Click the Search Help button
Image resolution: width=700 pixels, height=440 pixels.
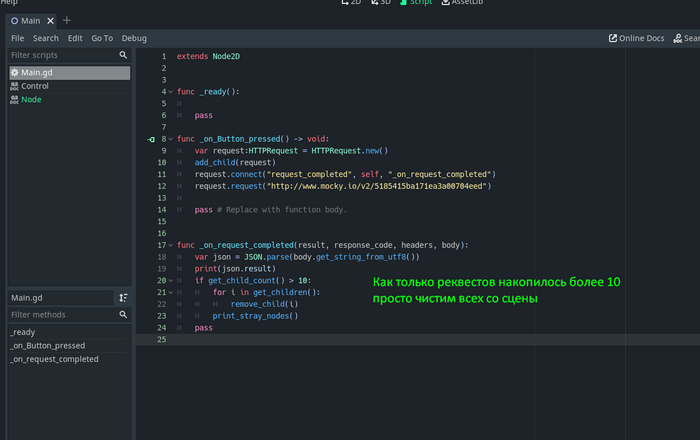[686, 38]
